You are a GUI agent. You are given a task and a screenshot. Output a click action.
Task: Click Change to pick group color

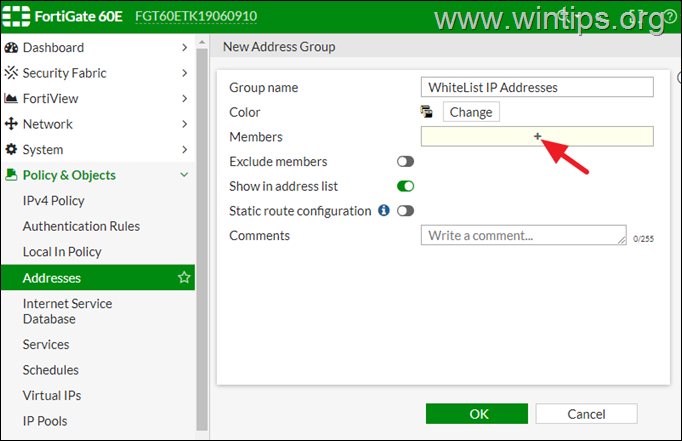click(470, 112)
